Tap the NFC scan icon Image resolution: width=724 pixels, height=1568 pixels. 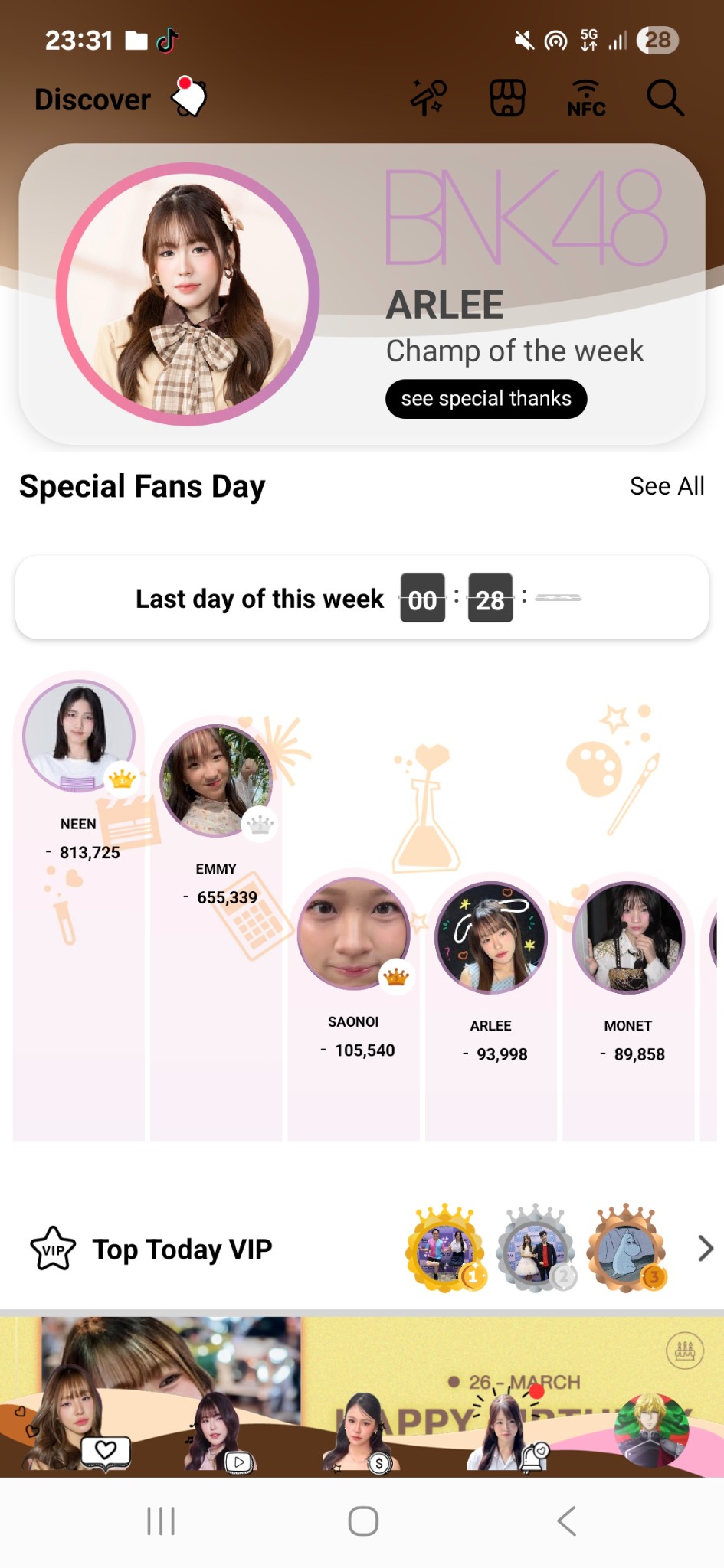586,98
